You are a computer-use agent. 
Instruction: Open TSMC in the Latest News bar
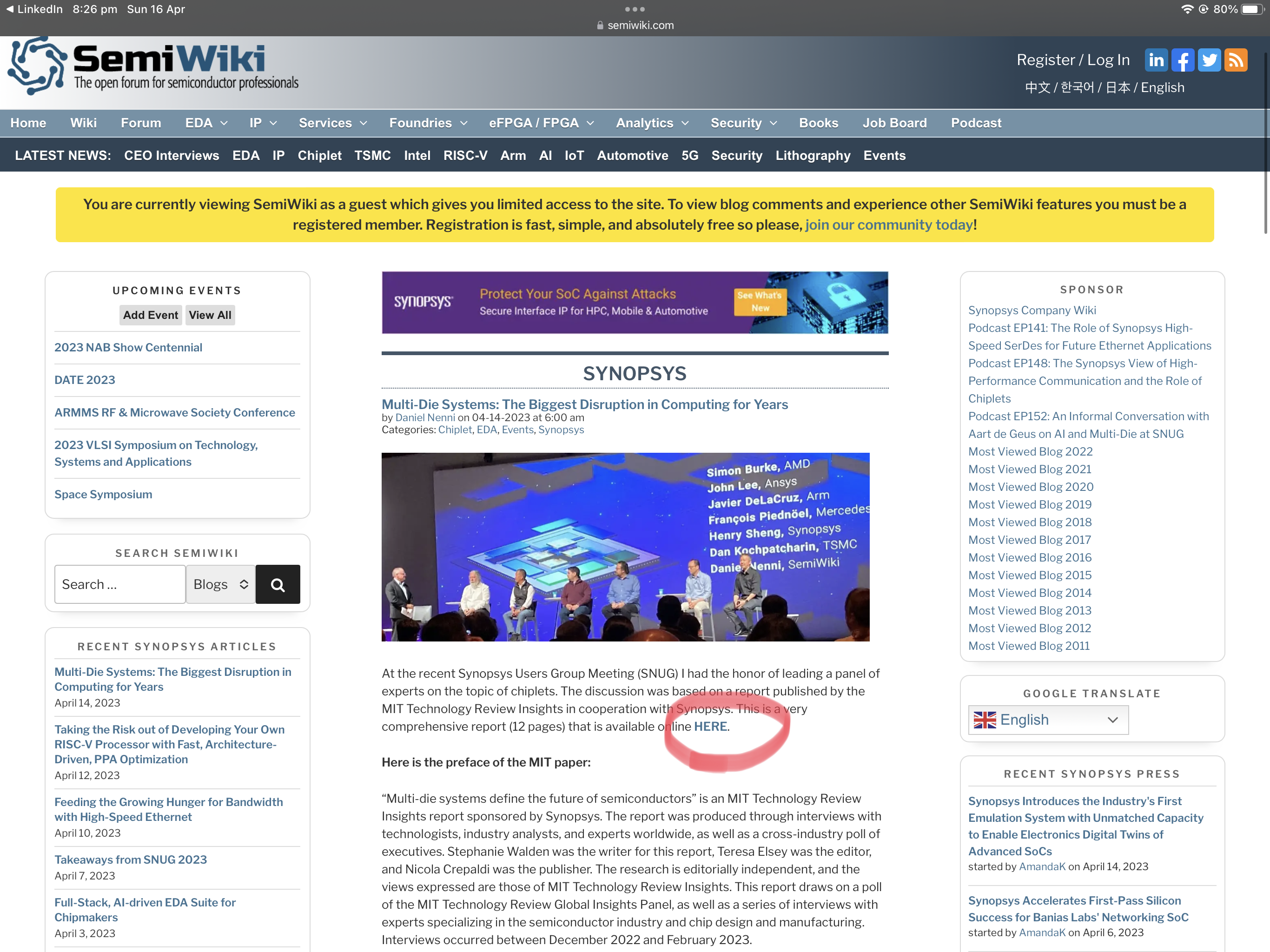(x=372, y=156)
